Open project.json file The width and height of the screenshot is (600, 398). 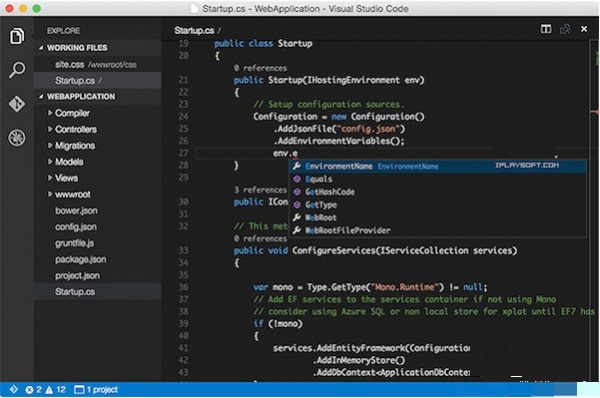(98, 276)
